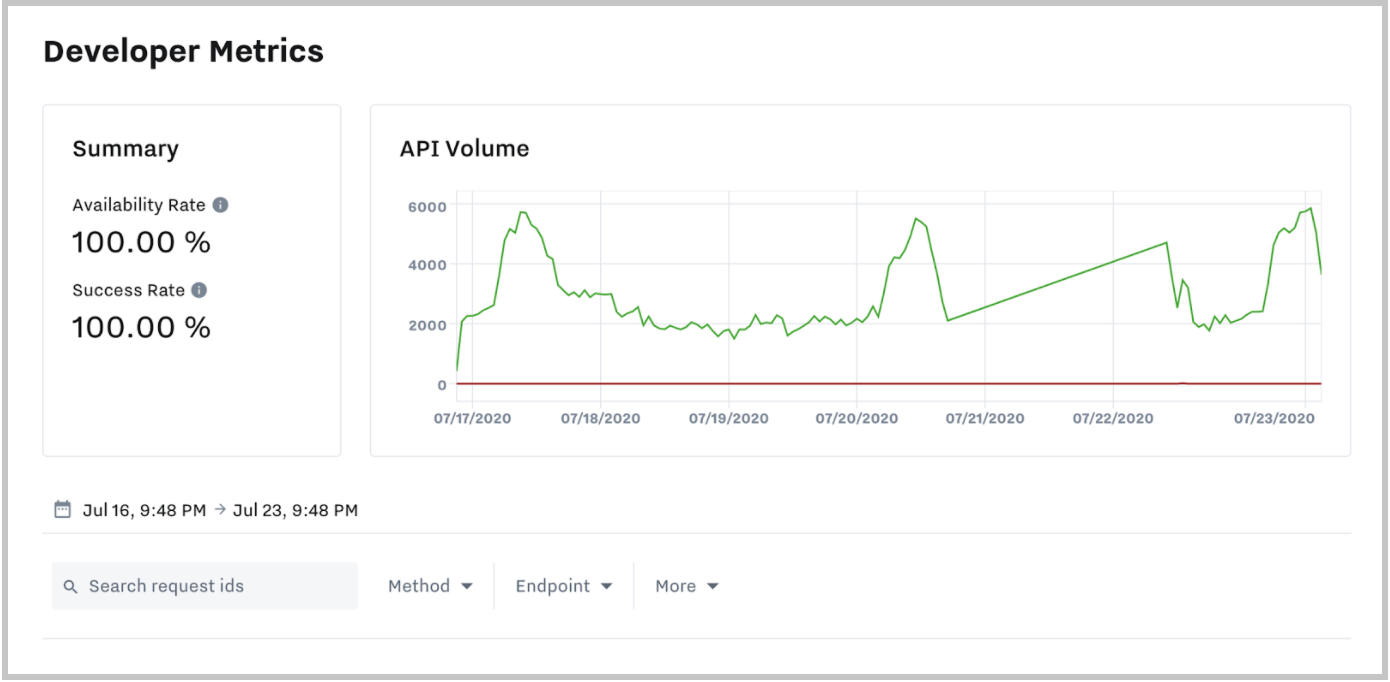Click the arrow between the two dates
The height and width of the screenshot is (682, 1390).
pos(219,510)
